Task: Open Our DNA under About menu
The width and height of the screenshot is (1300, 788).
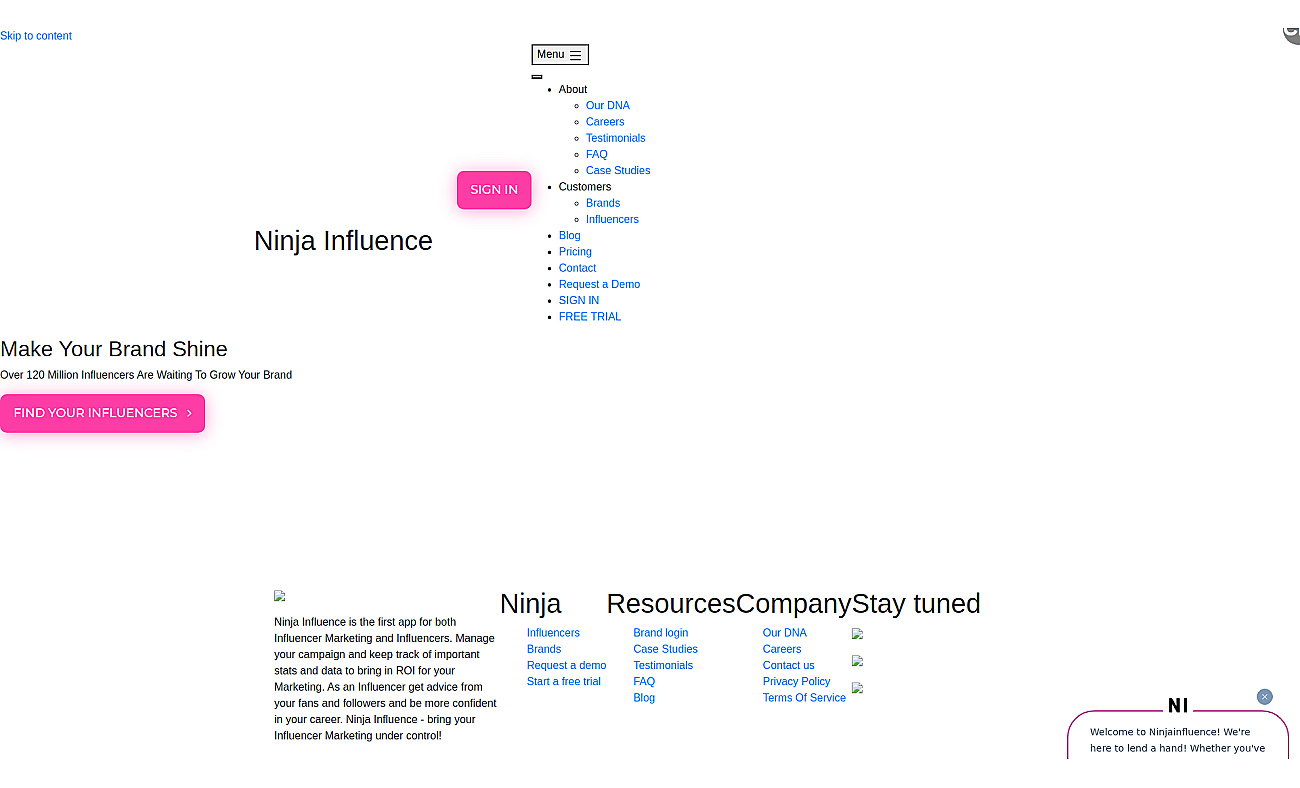Action: tap(608, 106)
